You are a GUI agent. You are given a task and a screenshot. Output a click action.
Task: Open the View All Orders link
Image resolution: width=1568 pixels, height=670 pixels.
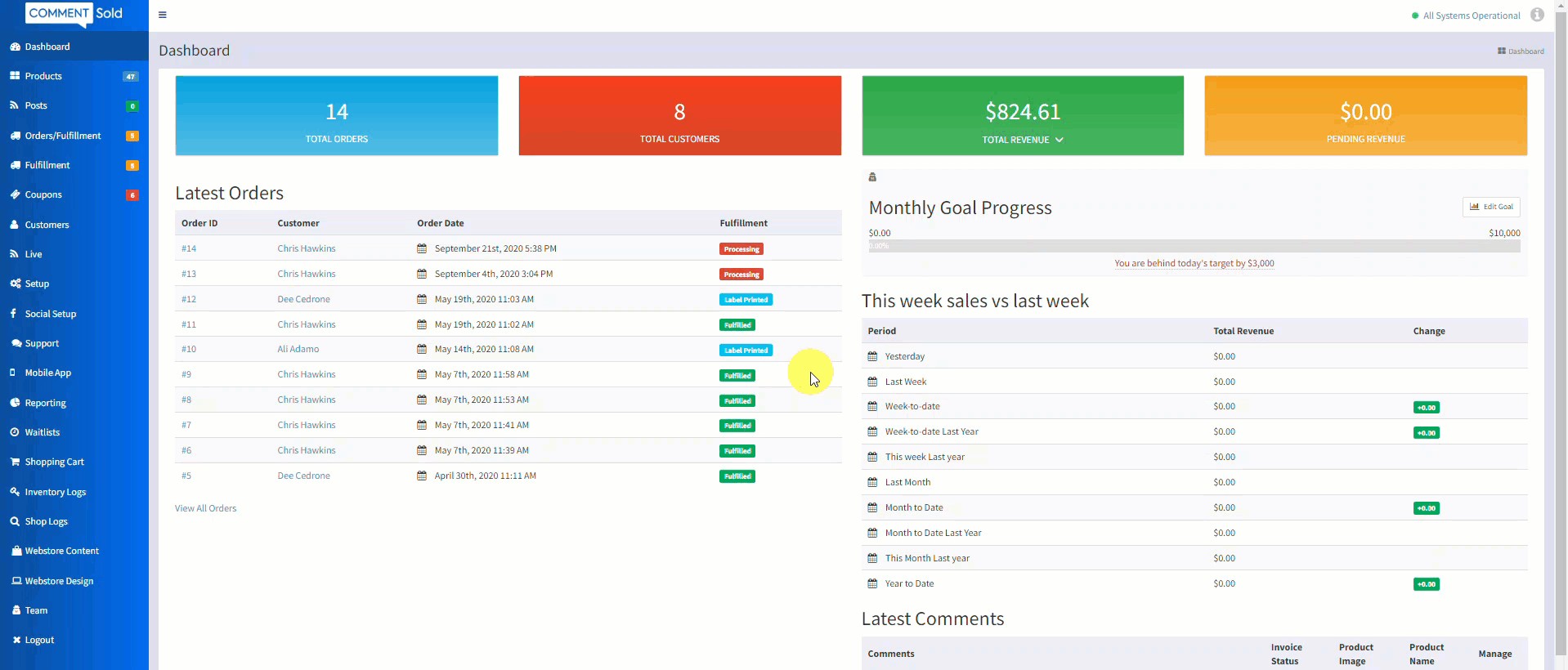click(x=206, y=508)
